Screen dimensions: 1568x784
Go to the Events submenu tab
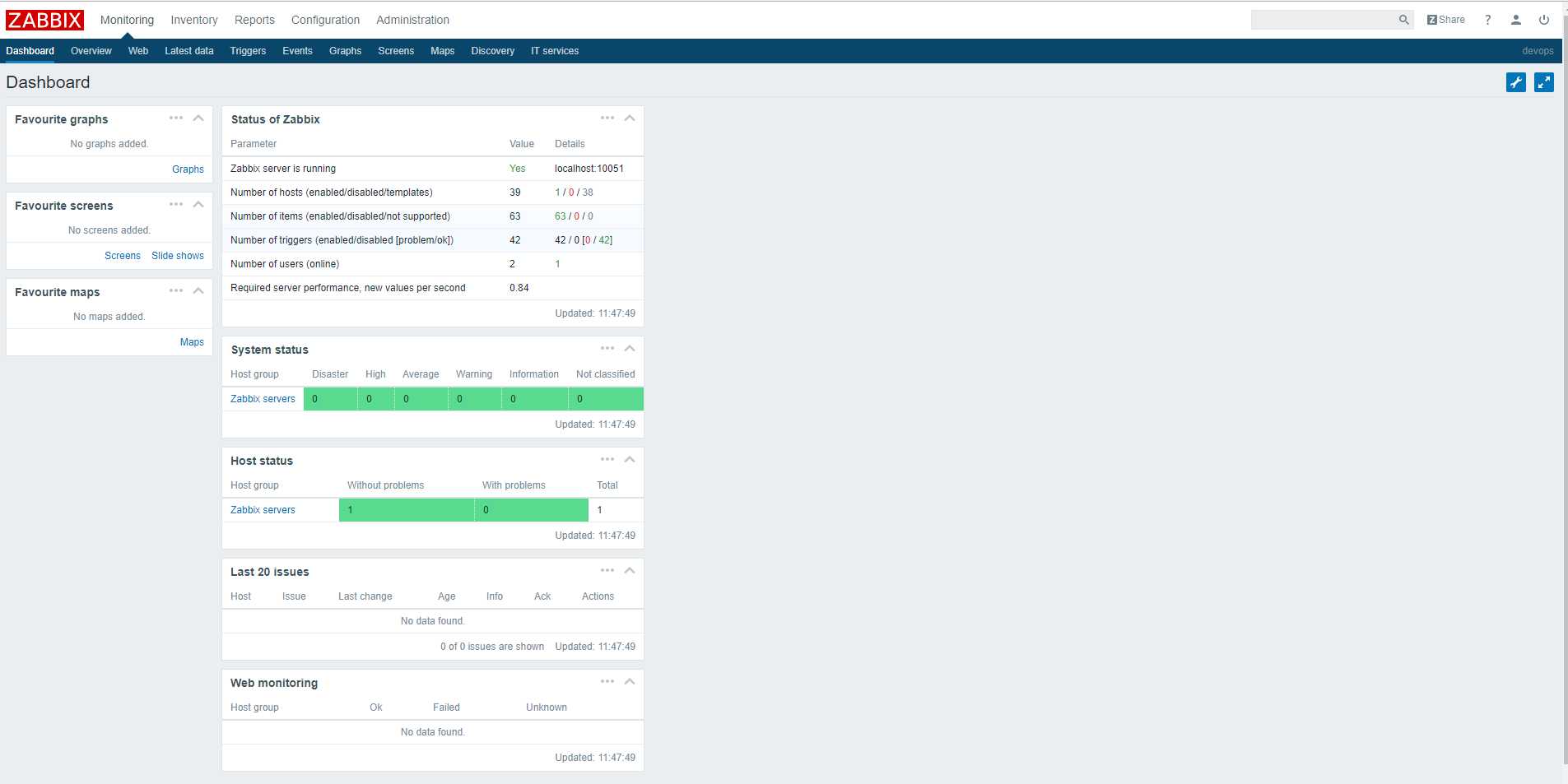click(x=297, y=51)
